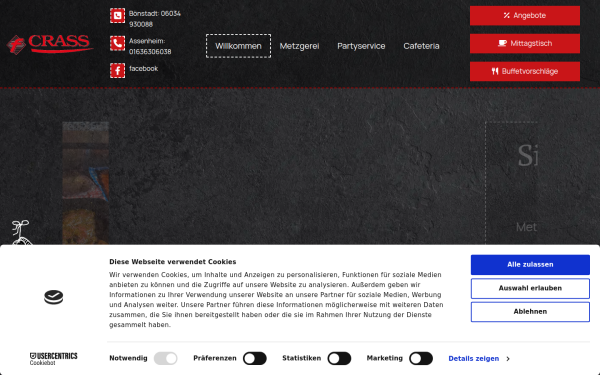Navigate to Cafeteria
This screenshot has height=375, width=600.
pyautogui.click(x=421, y=46)
